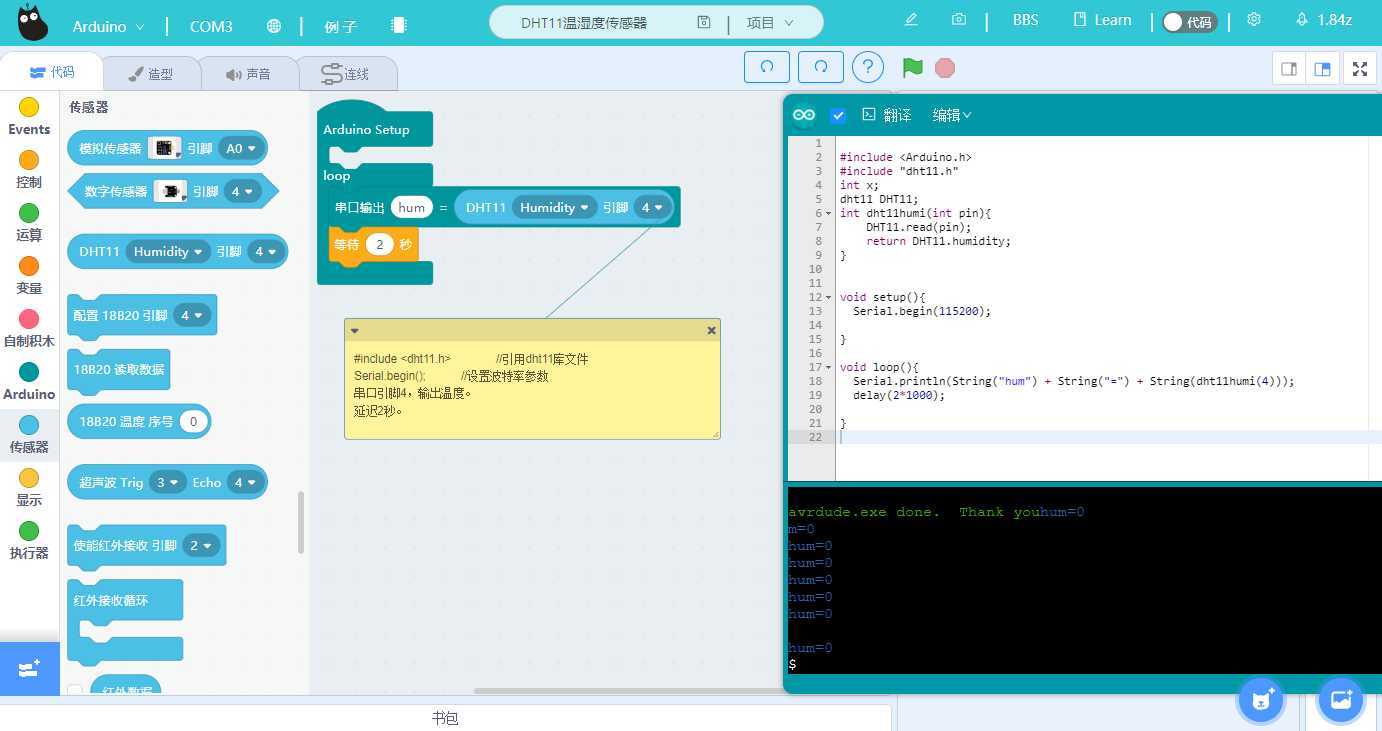
Task: Open Echo 4 dropdown on 超声波 block
Action: (x=244, y=482)
